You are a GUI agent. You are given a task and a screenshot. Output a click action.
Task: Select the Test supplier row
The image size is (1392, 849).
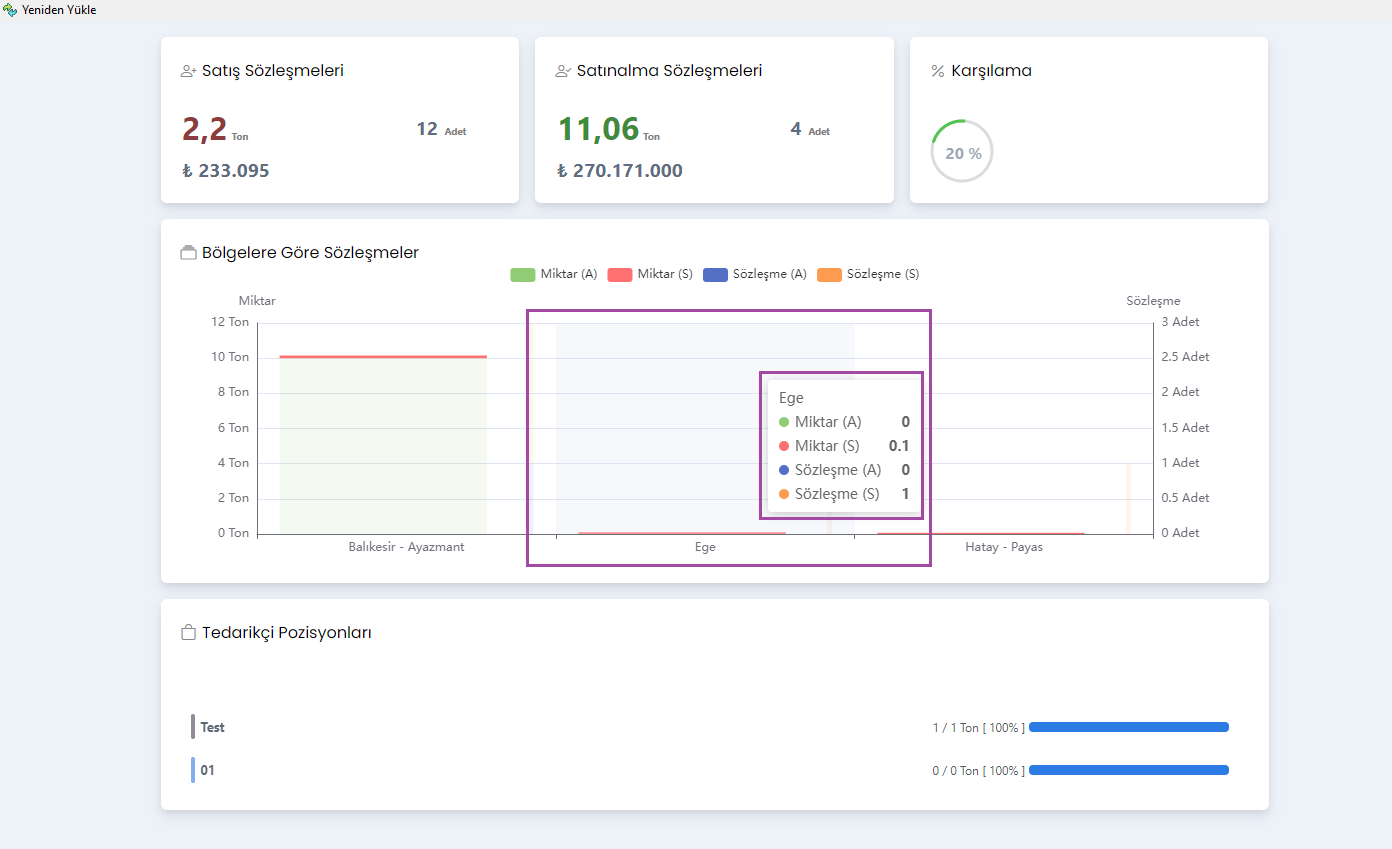pos(212,727)
